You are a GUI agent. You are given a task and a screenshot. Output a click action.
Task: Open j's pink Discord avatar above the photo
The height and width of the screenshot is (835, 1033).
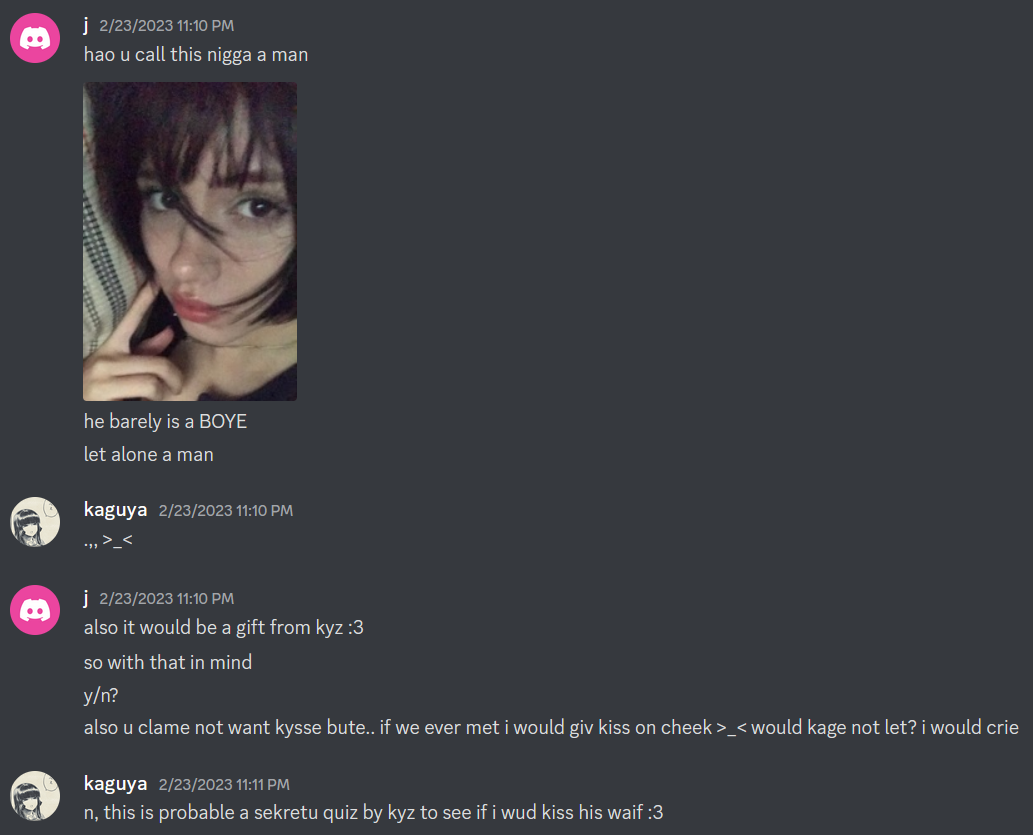(x=35, y=38)
